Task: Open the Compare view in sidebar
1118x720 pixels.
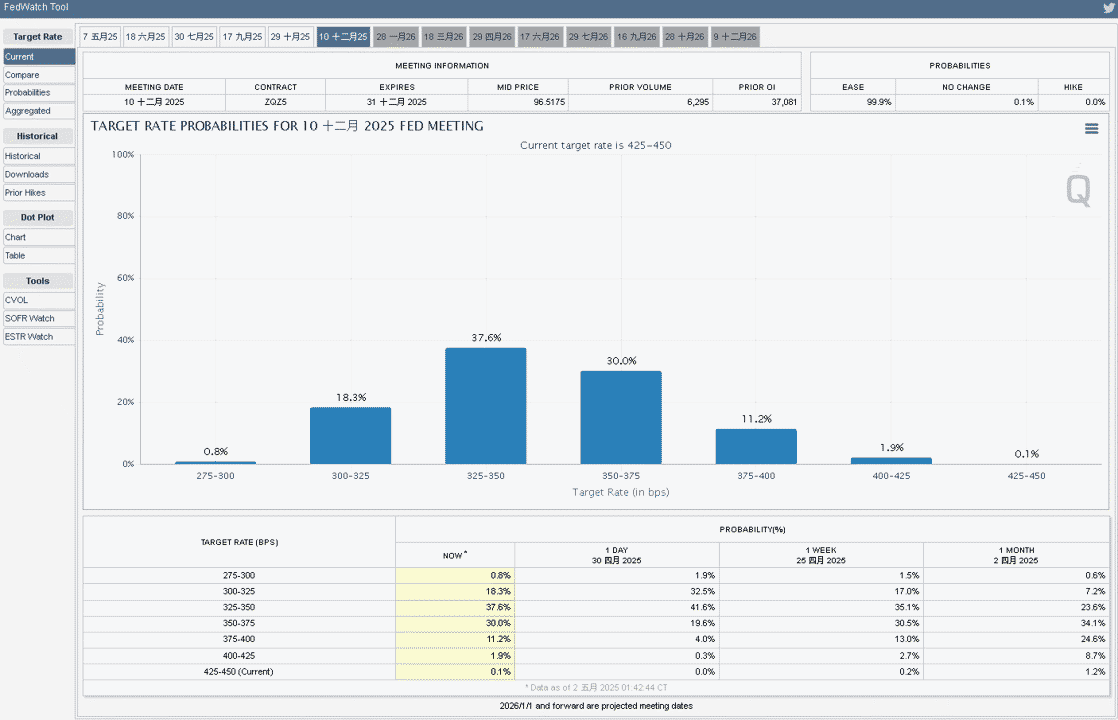Action: coord(39,75)
